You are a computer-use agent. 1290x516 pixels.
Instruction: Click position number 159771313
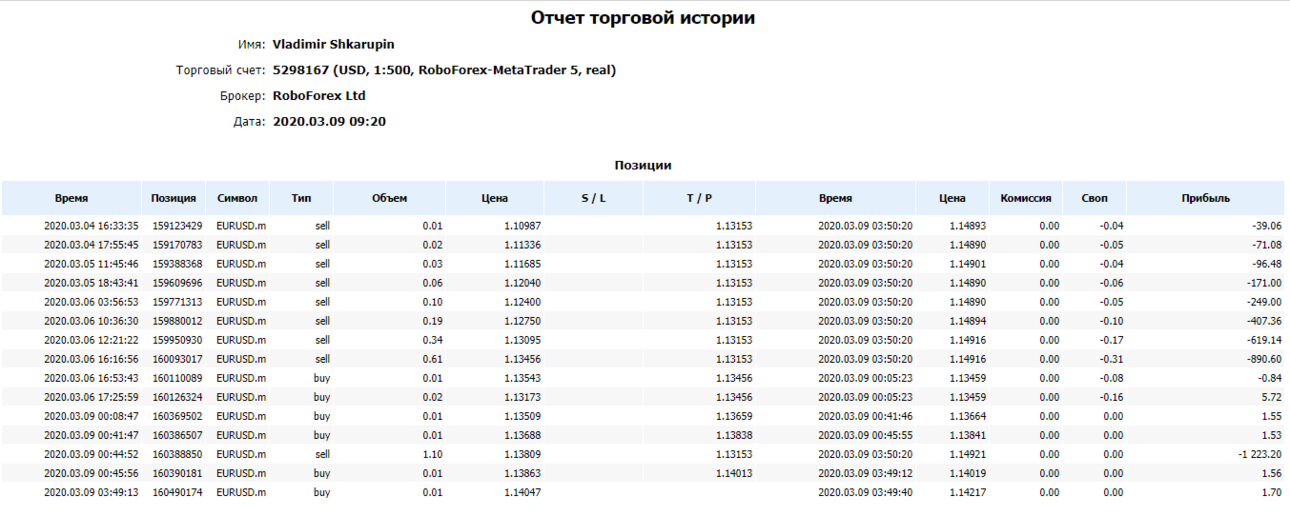(x=177, y=302)
